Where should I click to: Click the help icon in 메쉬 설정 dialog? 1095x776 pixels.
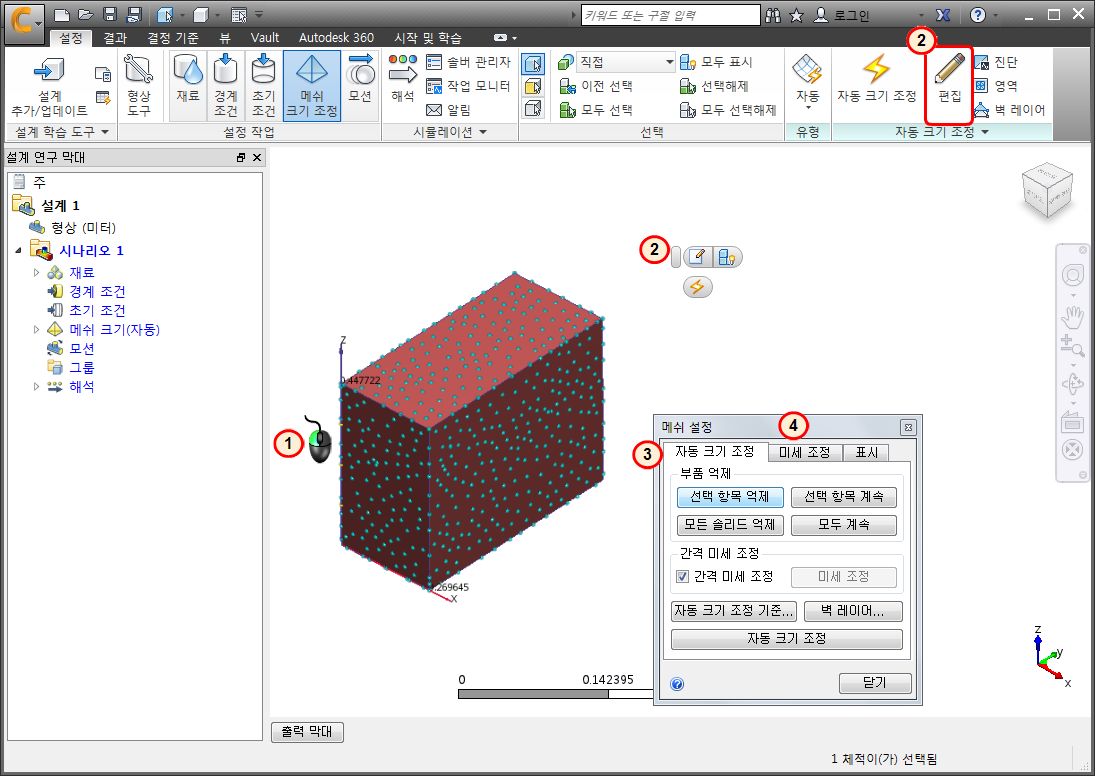677,684
